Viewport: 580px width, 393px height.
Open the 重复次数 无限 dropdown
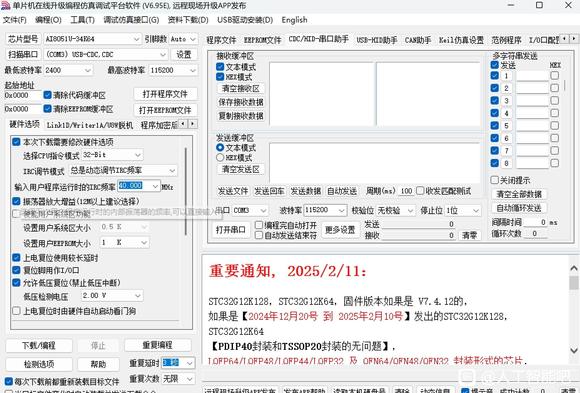point(178,379)
